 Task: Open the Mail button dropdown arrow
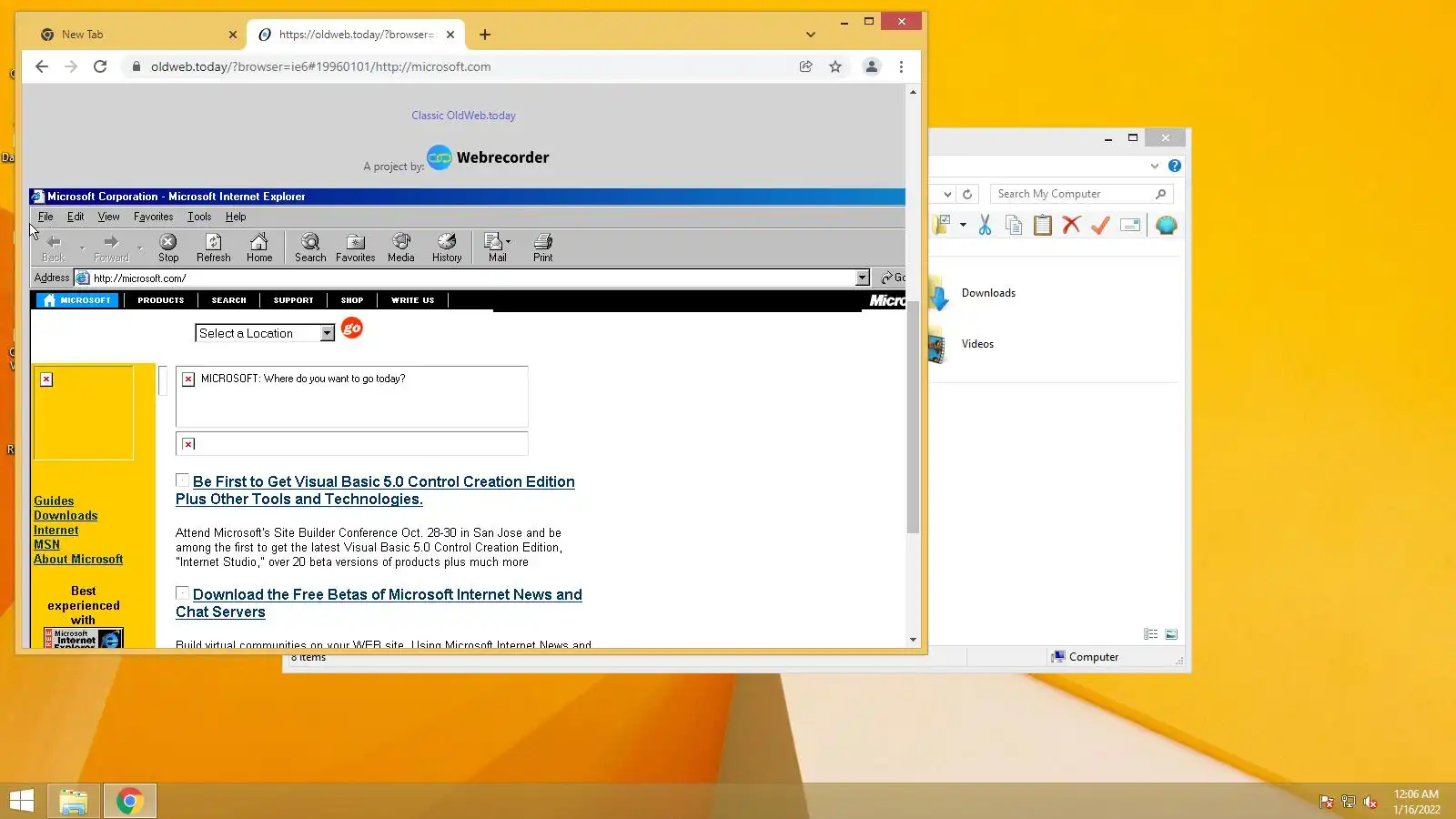tap(508, 241)
